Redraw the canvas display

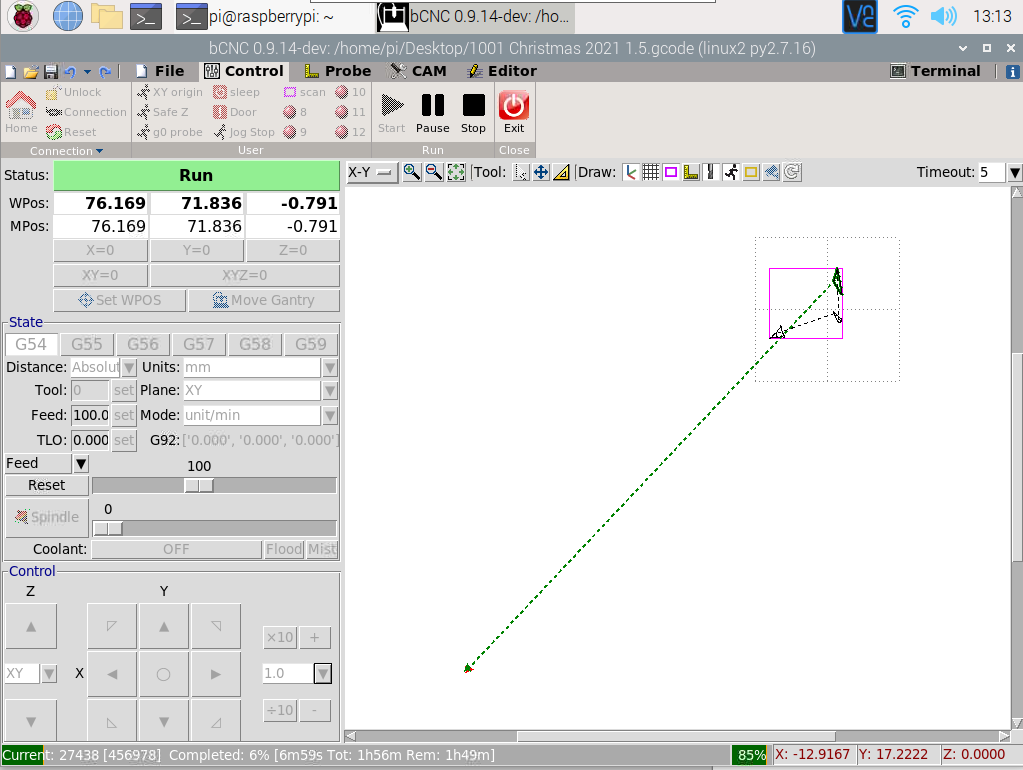[x=792, y=172]
